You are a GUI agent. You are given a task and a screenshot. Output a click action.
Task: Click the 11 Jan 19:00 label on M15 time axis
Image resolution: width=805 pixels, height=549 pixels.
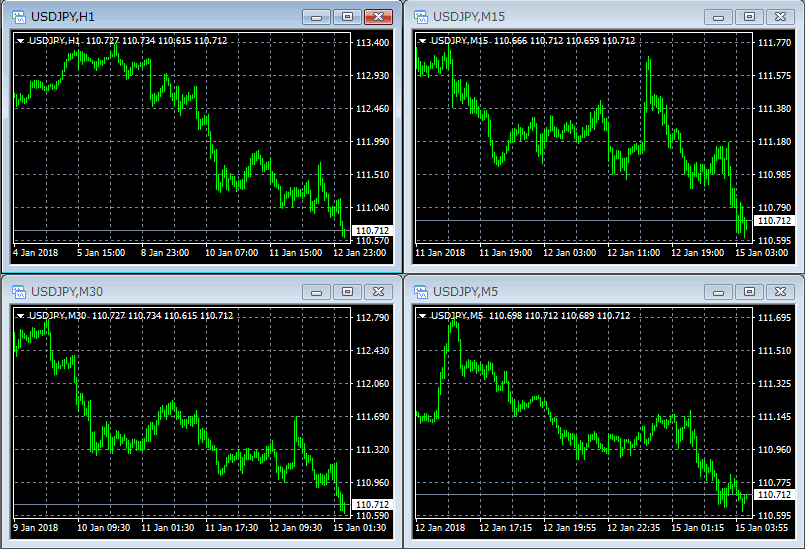[505, 253]
